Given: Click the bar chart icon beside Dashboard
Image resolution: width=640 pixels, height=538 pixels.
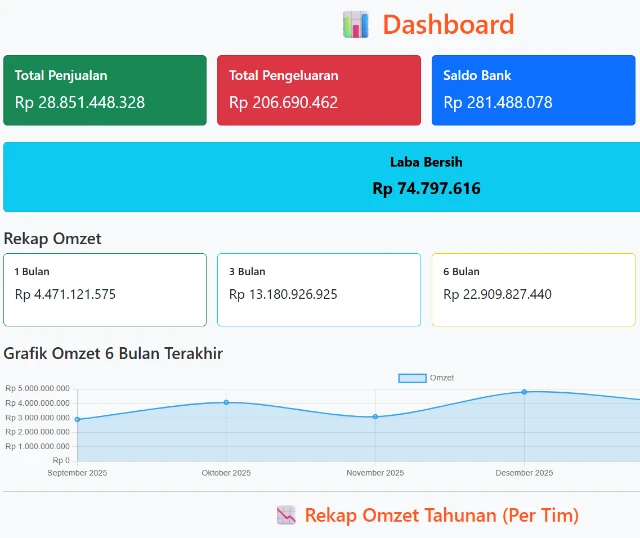Looking at the screenshot, I should (x=355, y=25).
